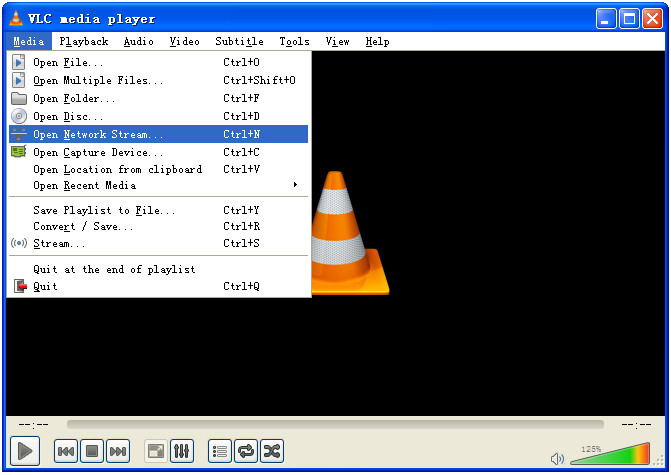671x475 pixels.
Task: Select Open Capture Device... entry
Action: [x=158, y=152]
